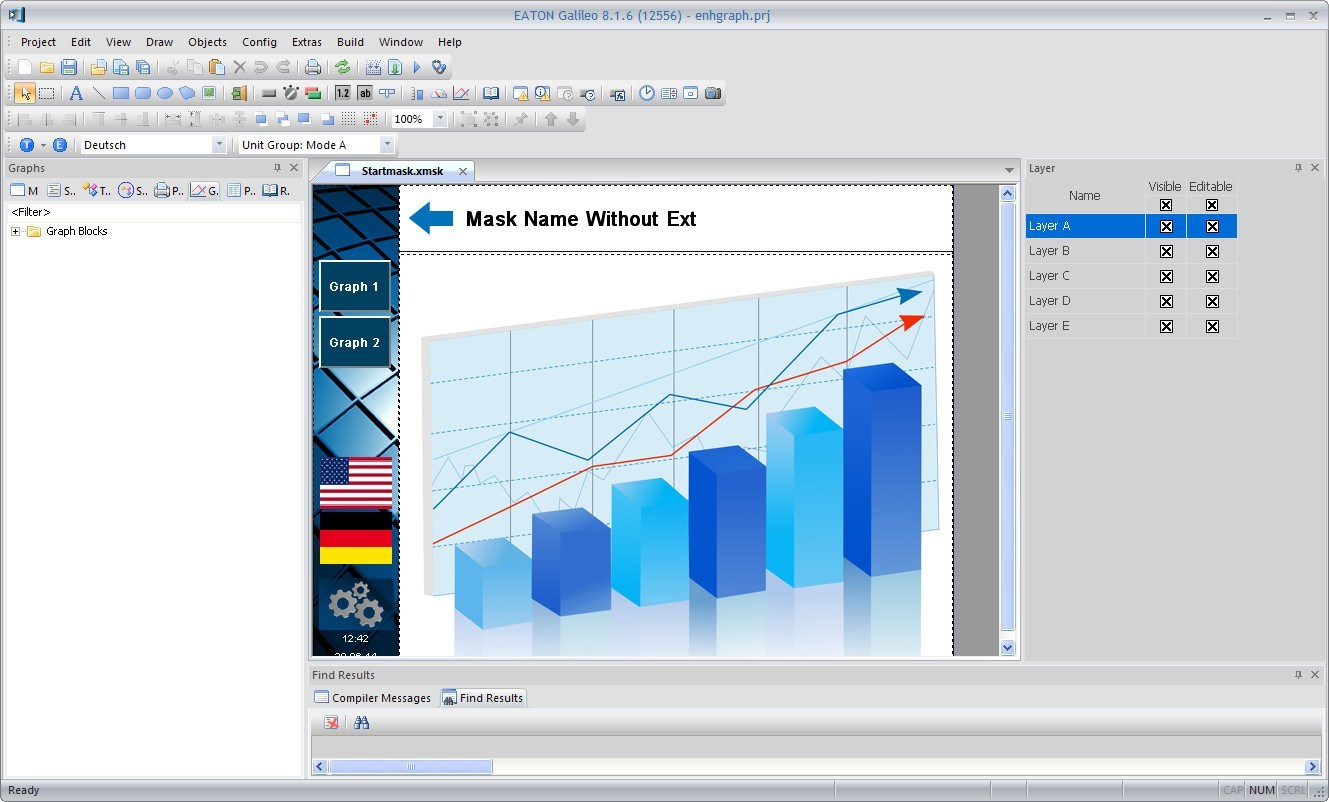This screenshot has width=1329, height=802.
Task: Open the Objects menu
Action: point(207,42)
